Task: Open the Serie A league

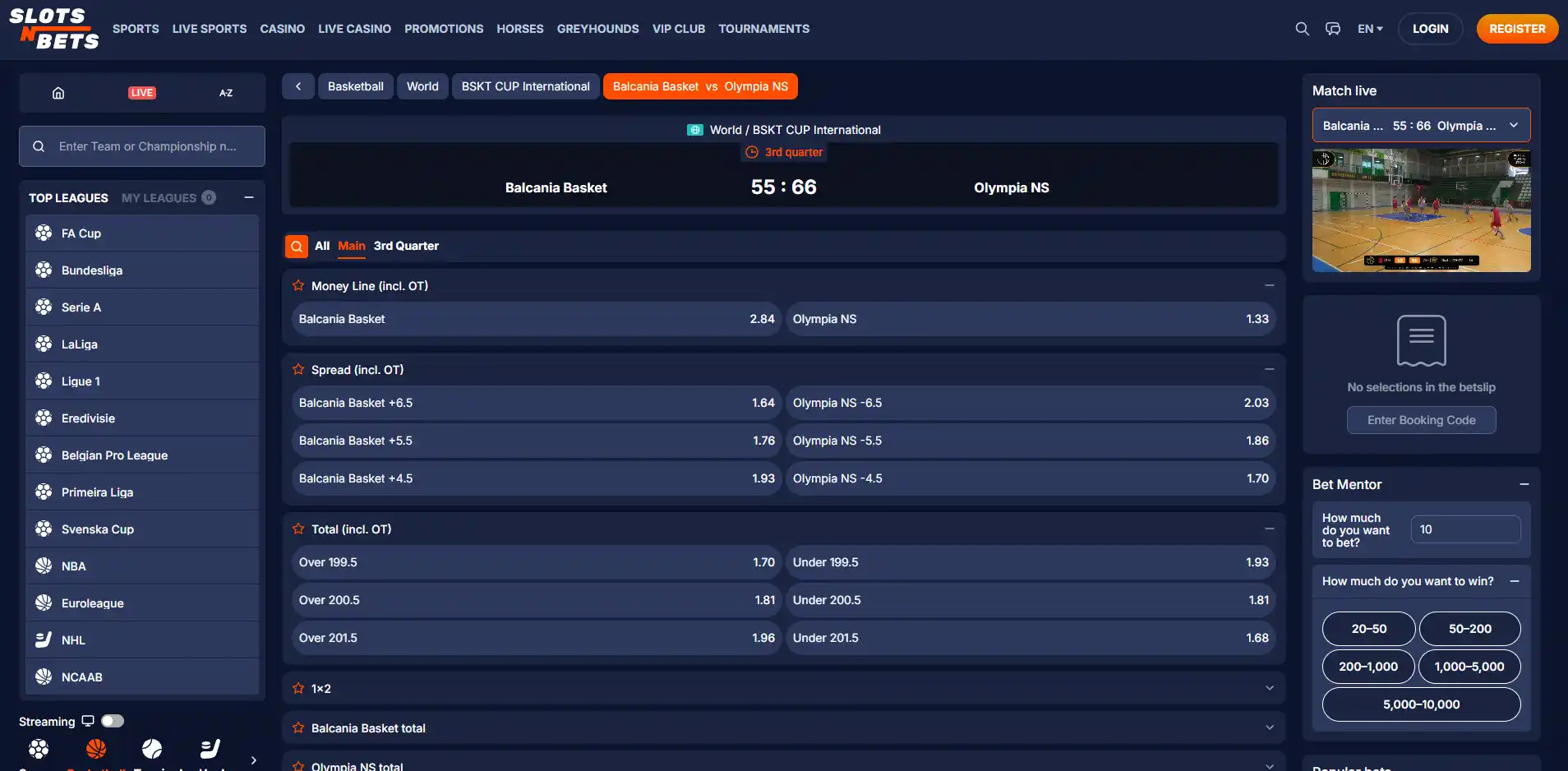Action: pos(142,307)
